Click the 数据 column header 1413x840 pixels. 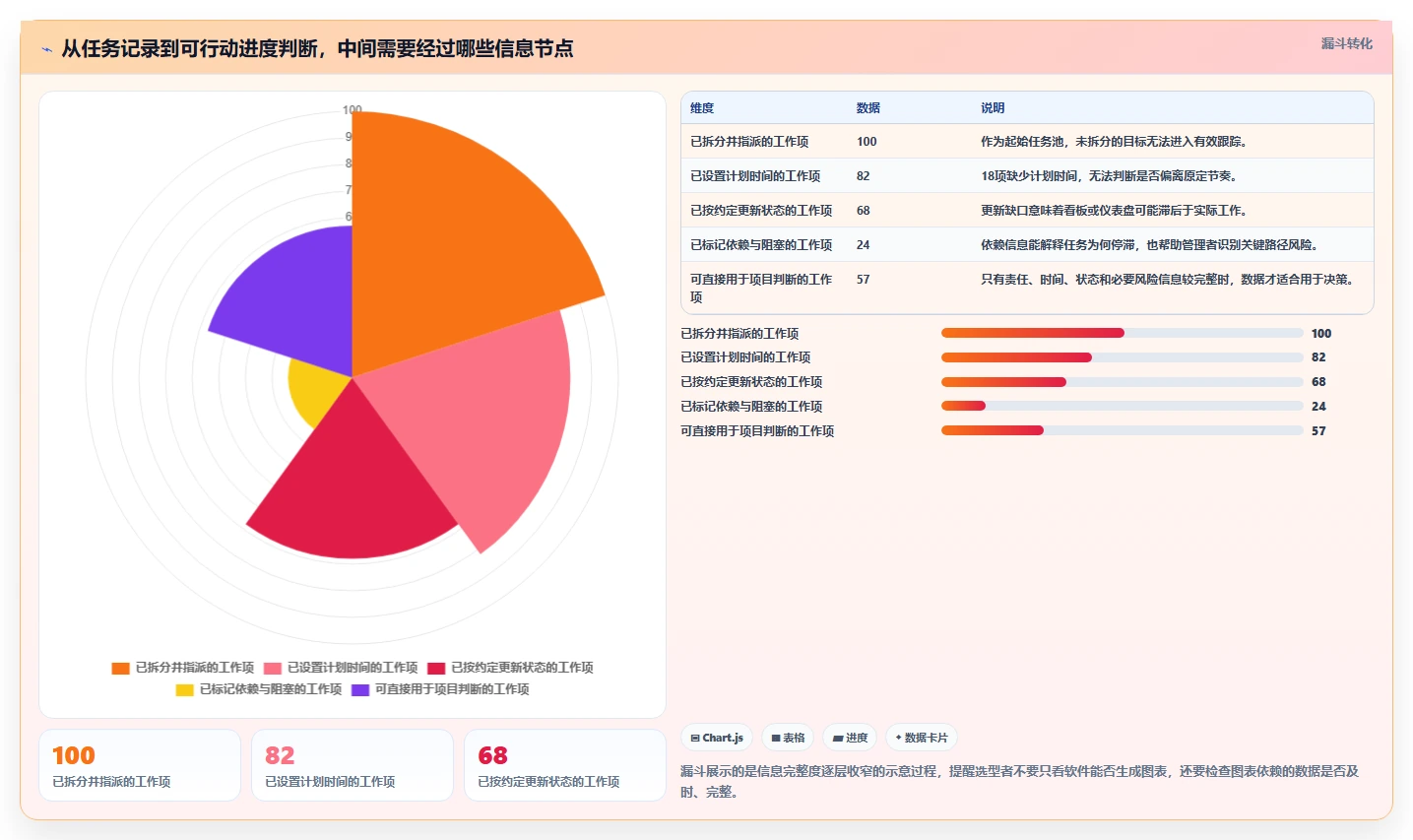click(x=868, y=108)
